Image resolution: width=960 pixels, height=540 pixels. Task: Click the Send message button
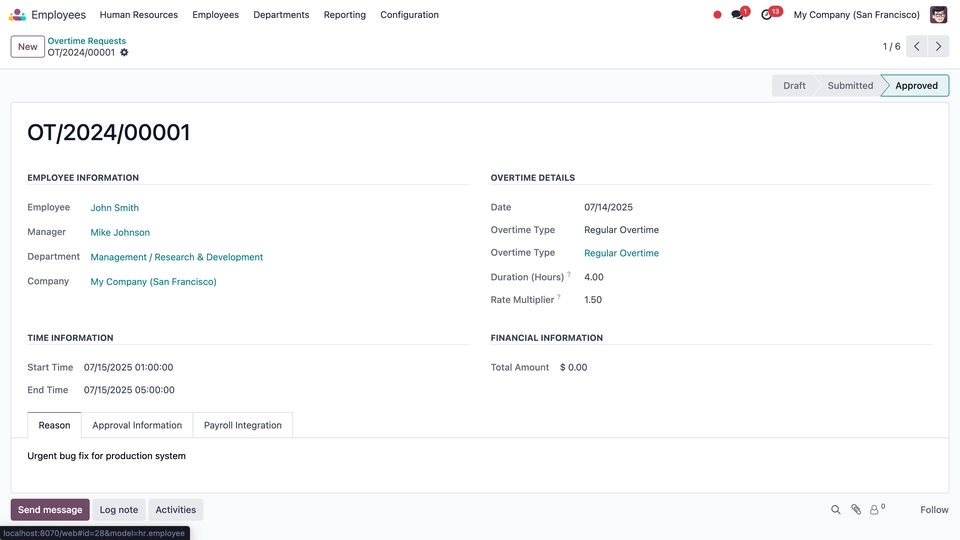coord(50,509)
